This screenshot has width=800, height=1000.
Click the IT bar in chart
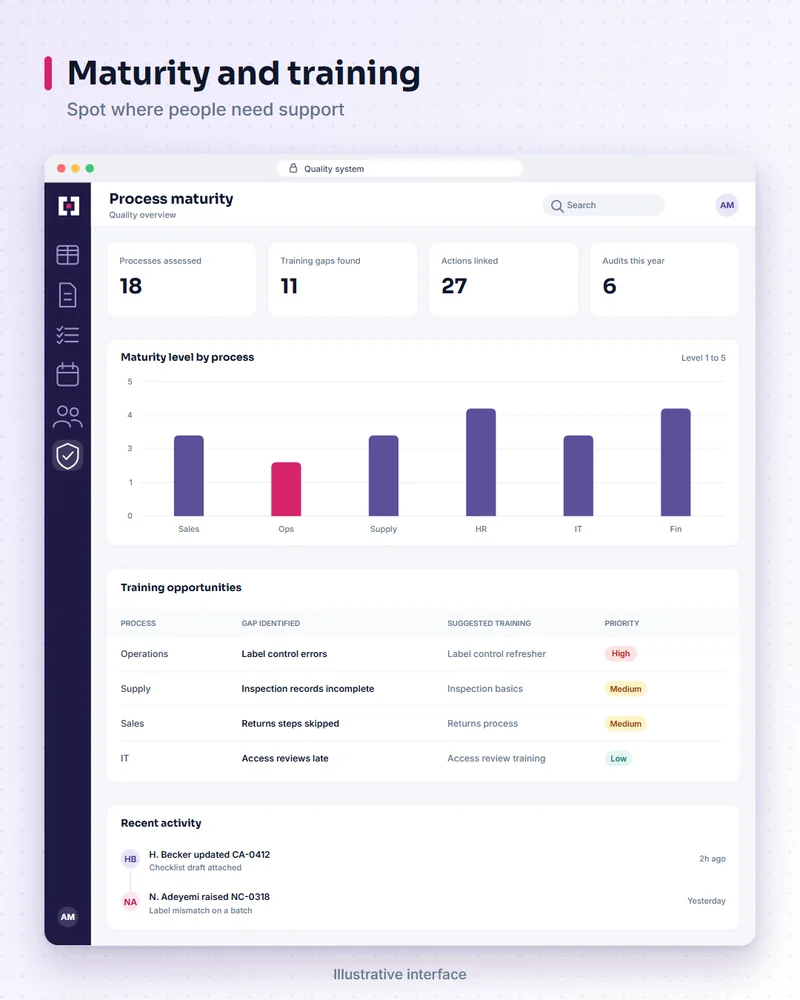(578, 476)
